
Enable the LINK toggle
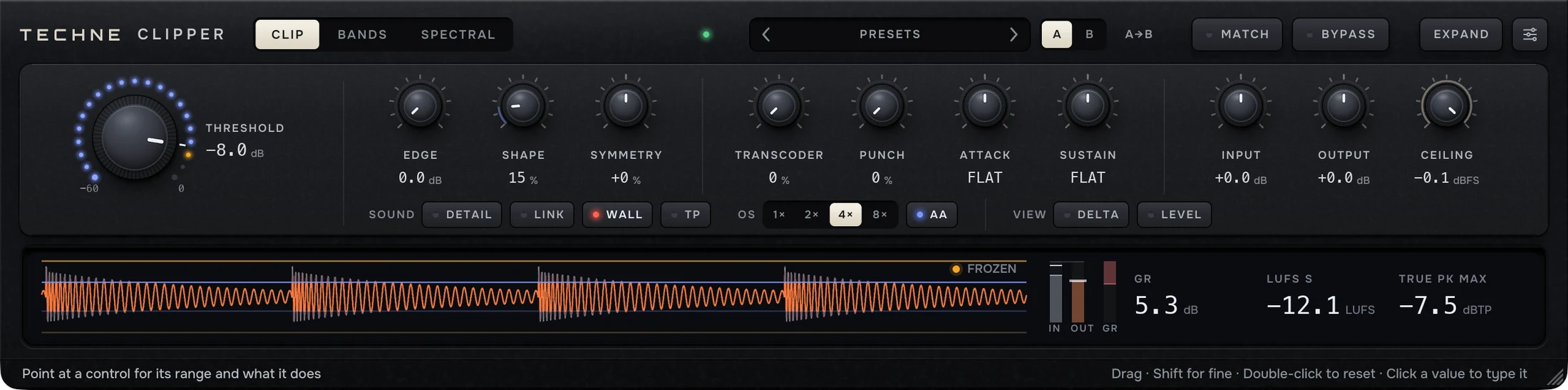click(542, 215)
